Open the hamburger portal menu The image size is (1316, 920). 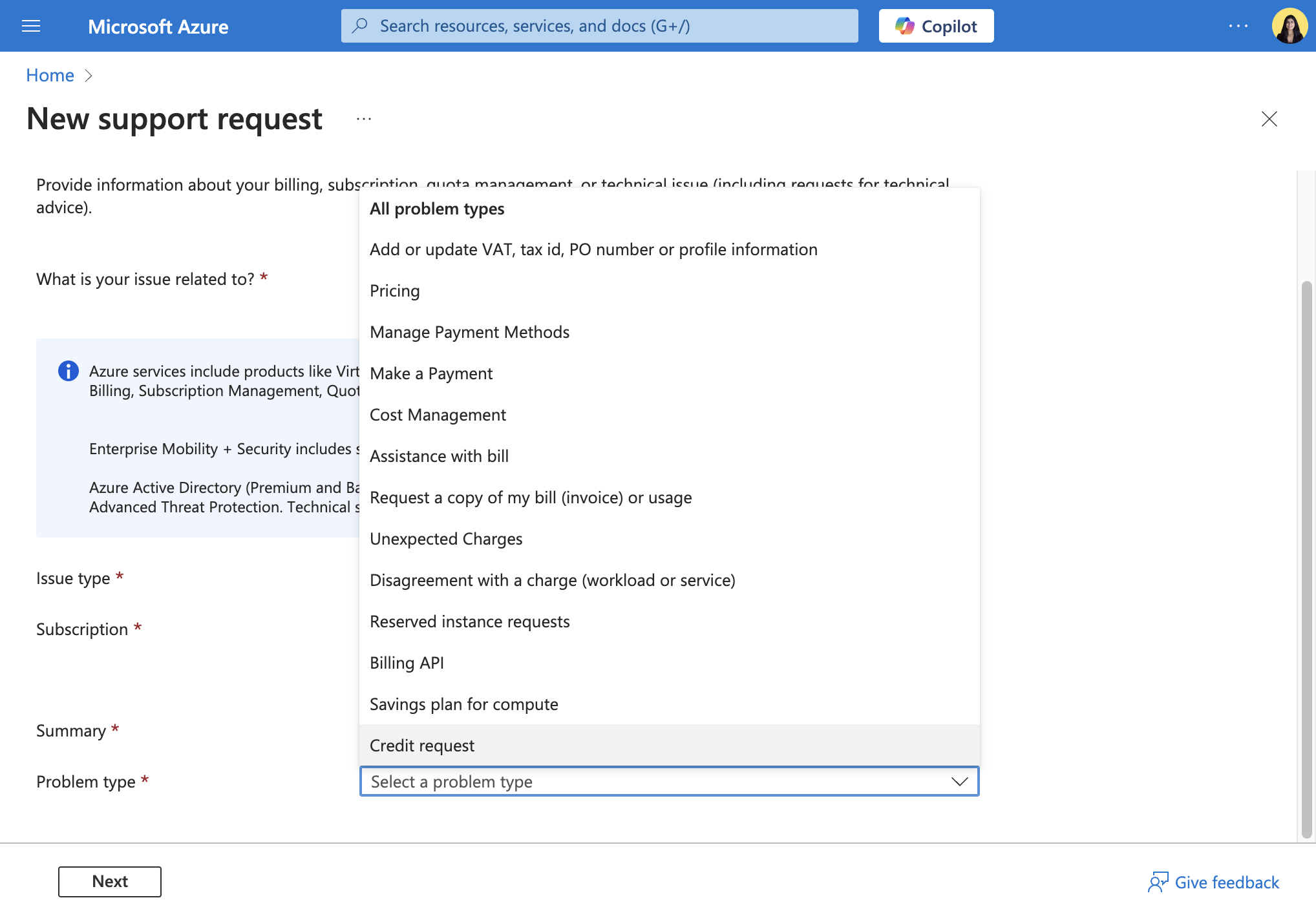point(31,26)
